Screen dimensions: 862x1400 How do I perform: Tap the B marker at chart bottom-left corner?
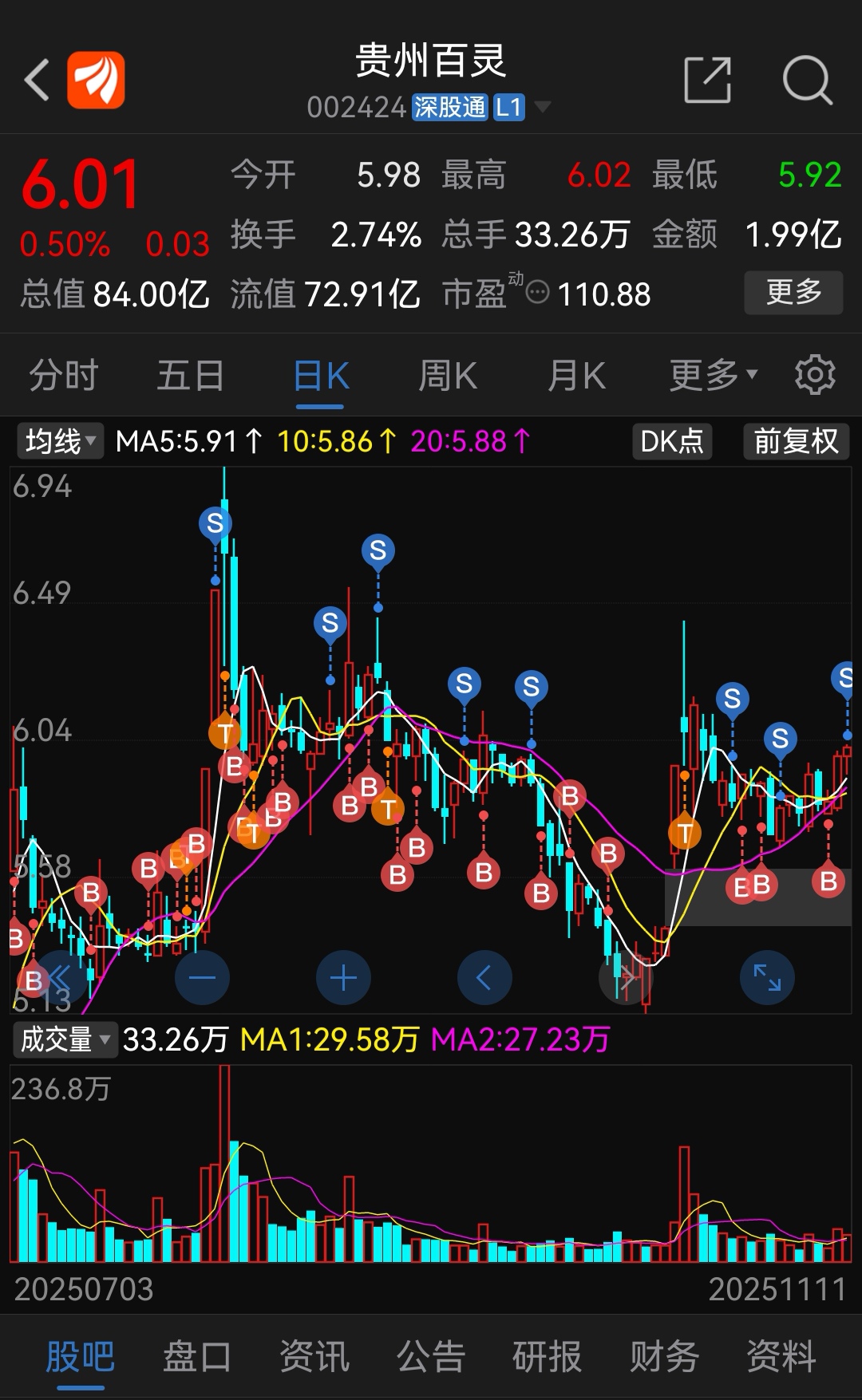coord(33,980)
